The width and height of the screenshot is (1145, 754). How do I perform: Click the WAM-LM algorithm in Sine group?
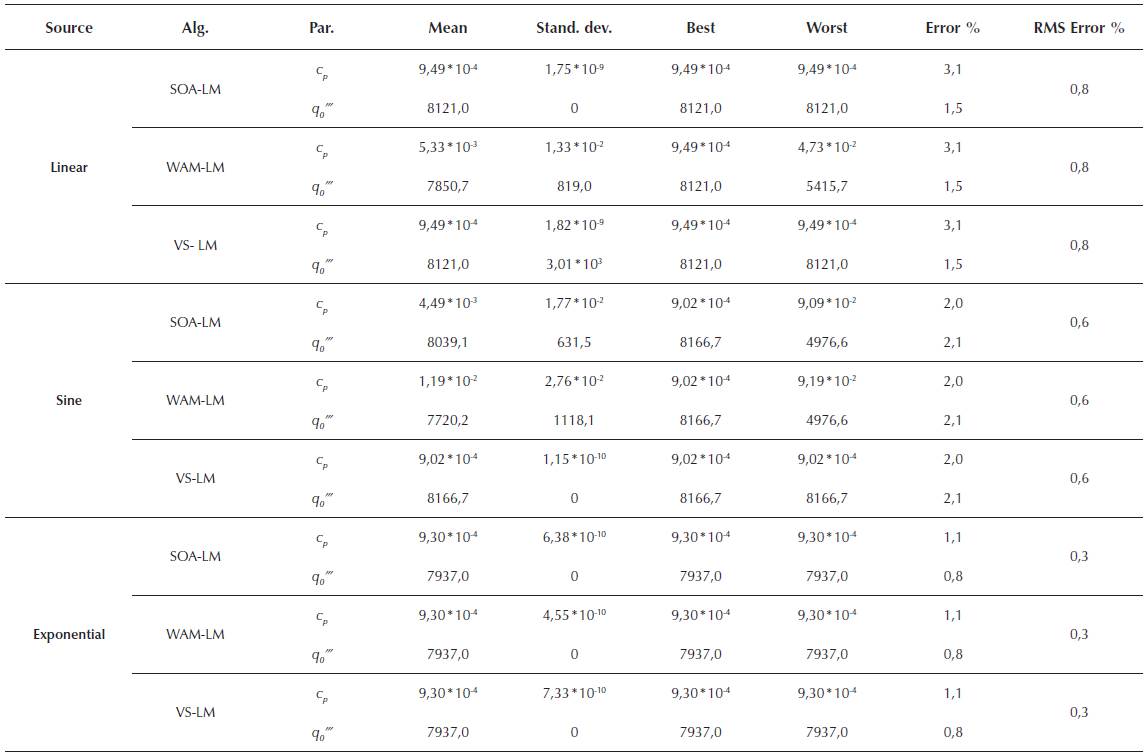point(196,400)
